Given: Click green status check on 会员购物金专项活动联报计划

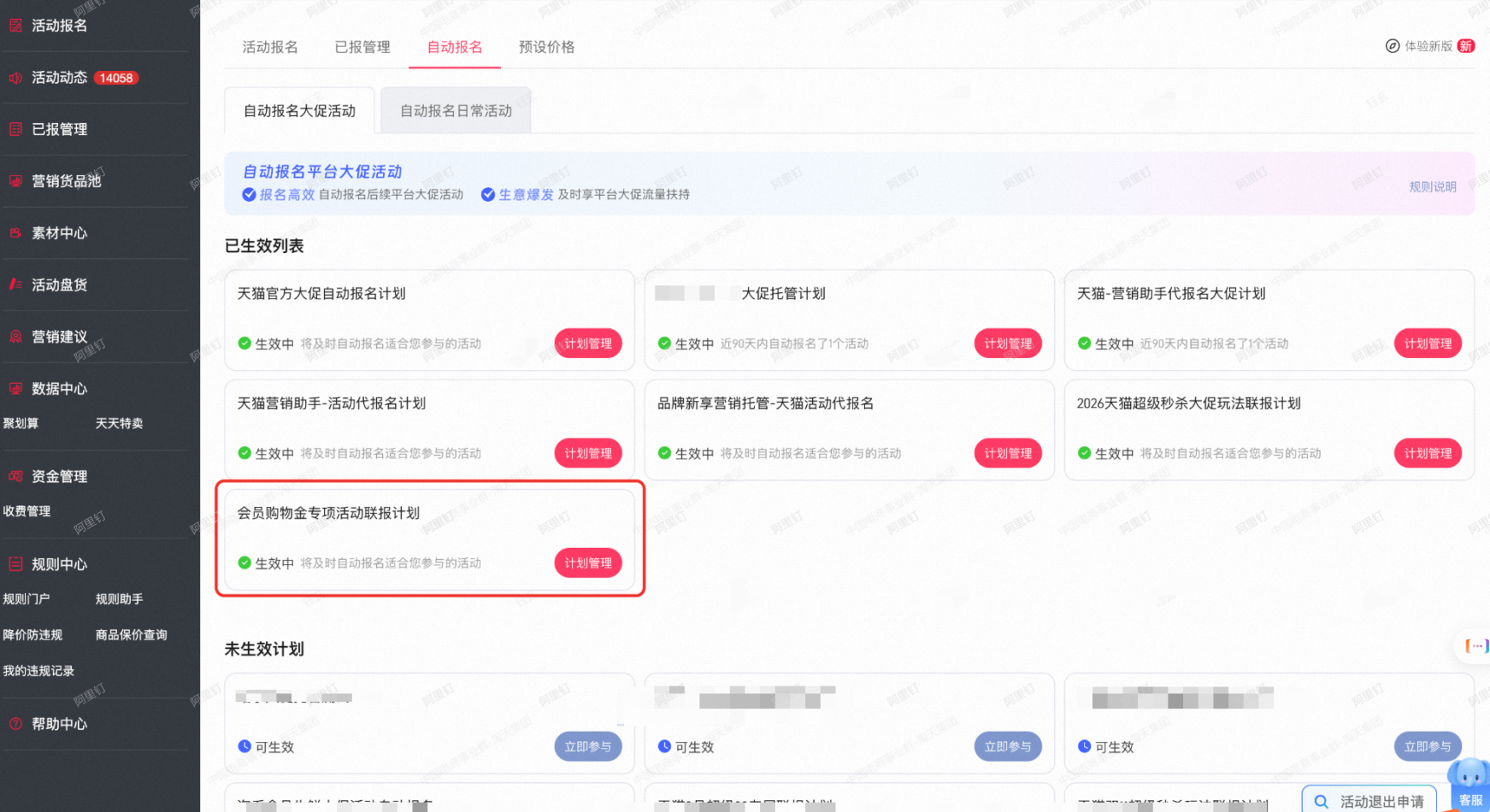Looking at the screenshot, I should pyautogui.click(x=244, y=563).
